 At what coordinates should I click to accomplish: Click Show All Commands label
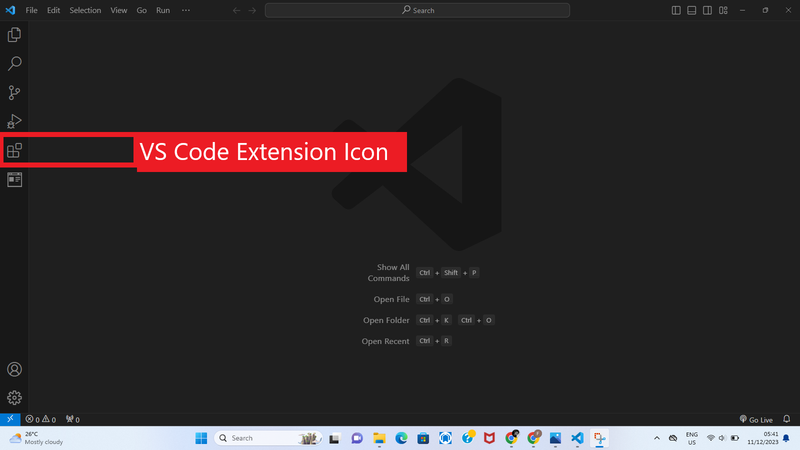click(388, 272)
